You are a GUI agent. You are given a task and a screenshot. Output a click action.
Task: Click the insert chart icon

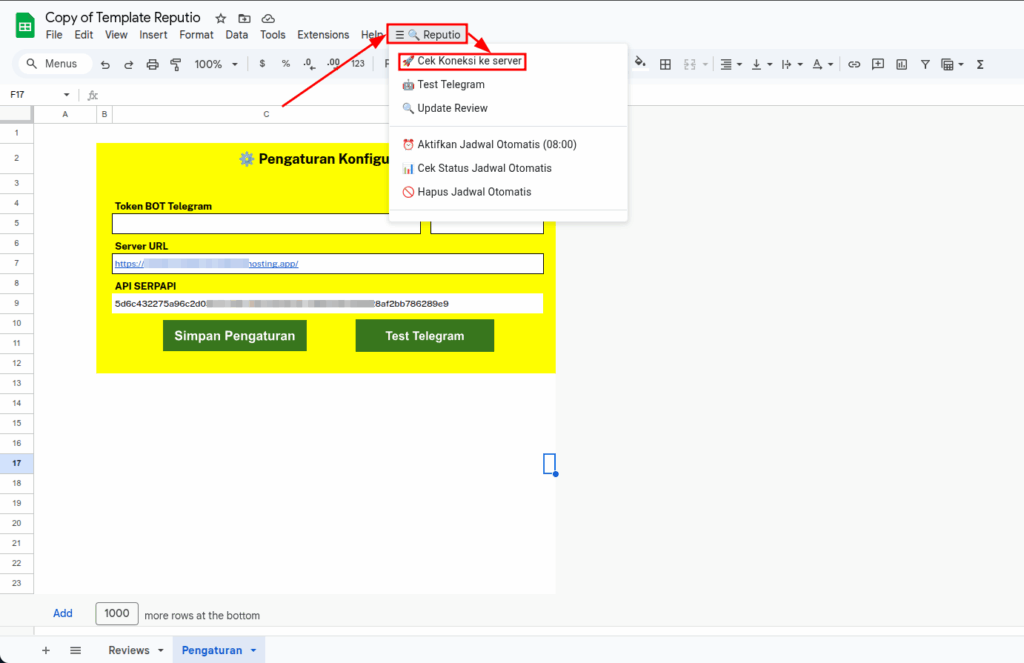click(902, 64)
